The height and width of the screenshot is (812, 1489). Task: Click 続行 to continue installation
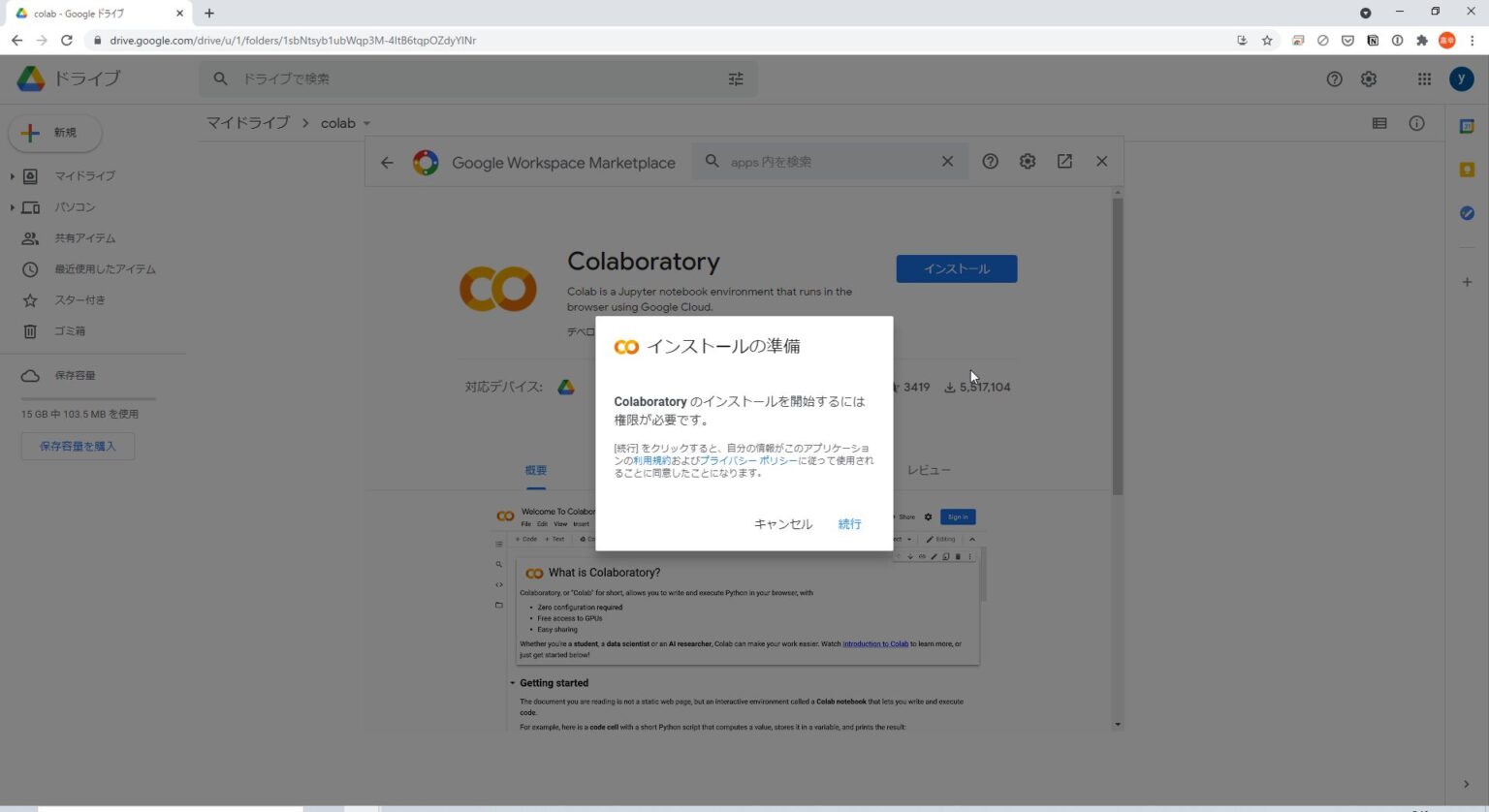848,523
